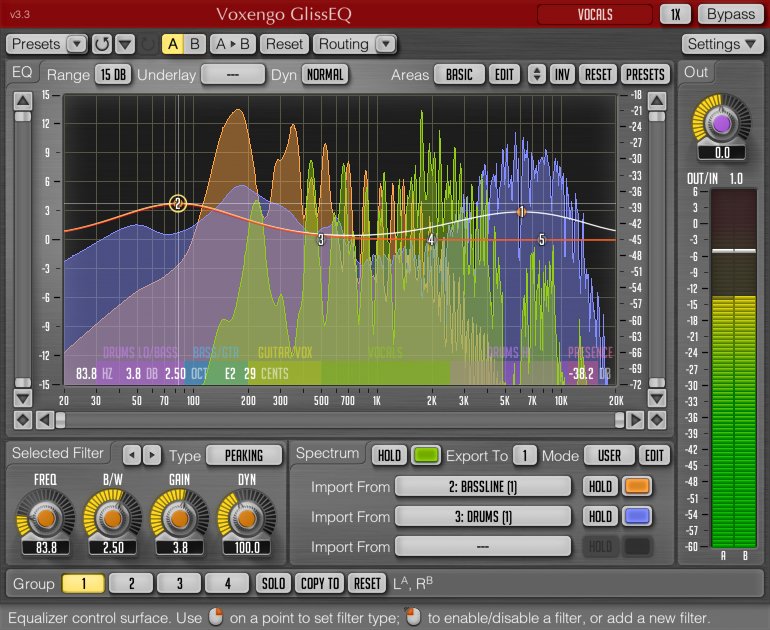Click the left diamond zoom icon
Image resolution: width=770 pixels, height=630 pixels.
(23, 420)
